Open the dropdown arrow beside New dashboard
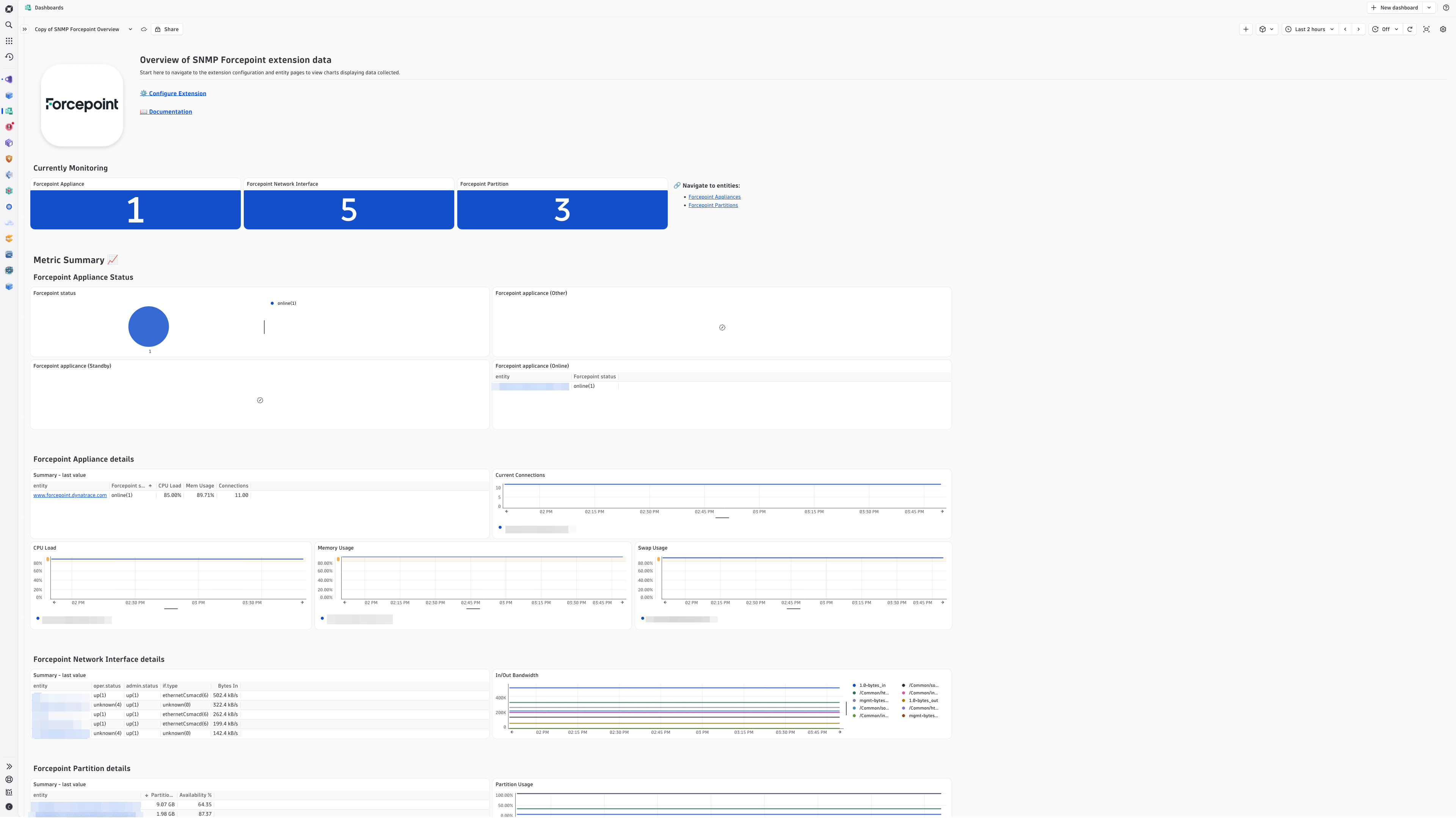 point(1429,8)
